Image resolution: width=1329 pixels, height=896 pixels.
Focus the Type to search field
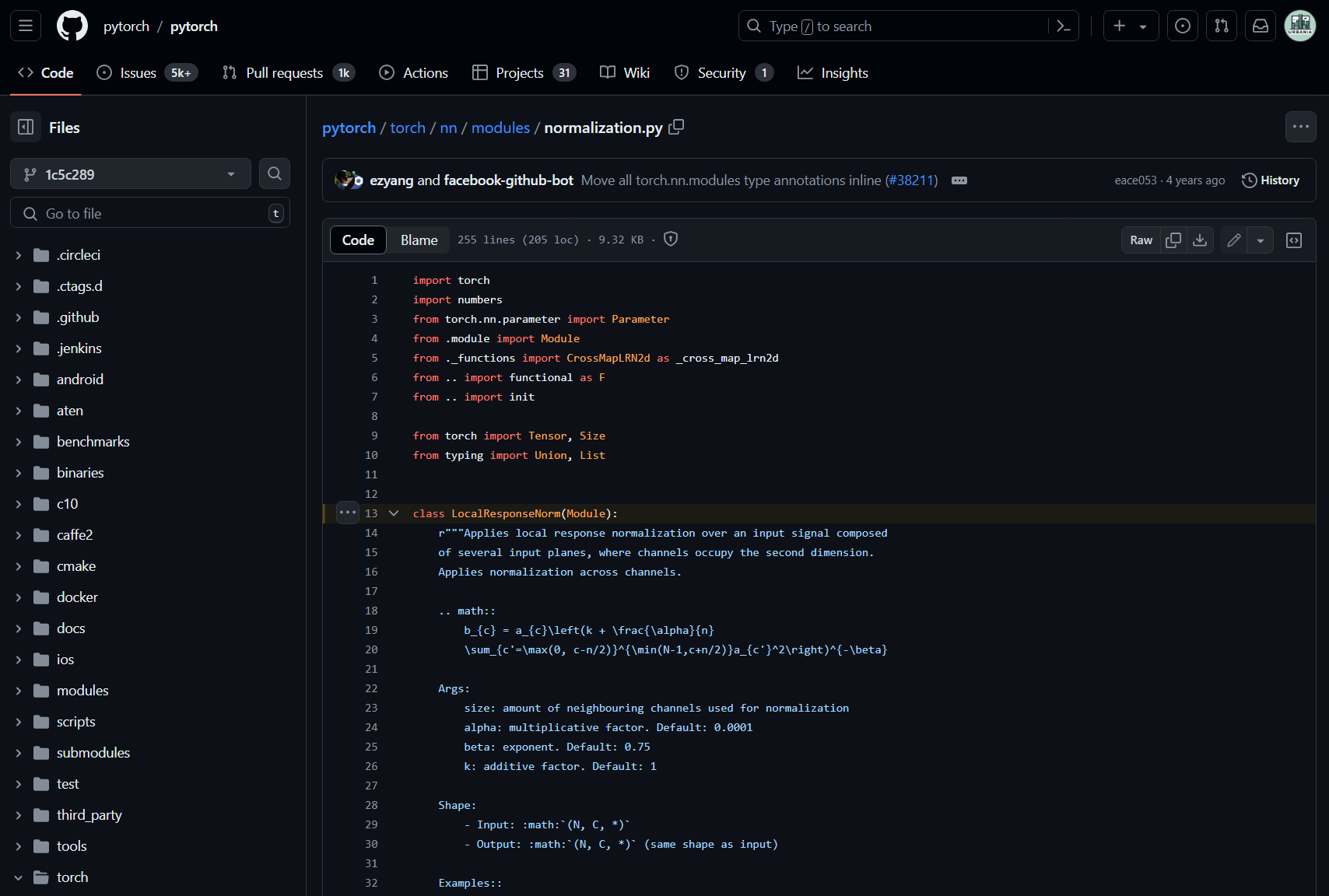[893, 26]
